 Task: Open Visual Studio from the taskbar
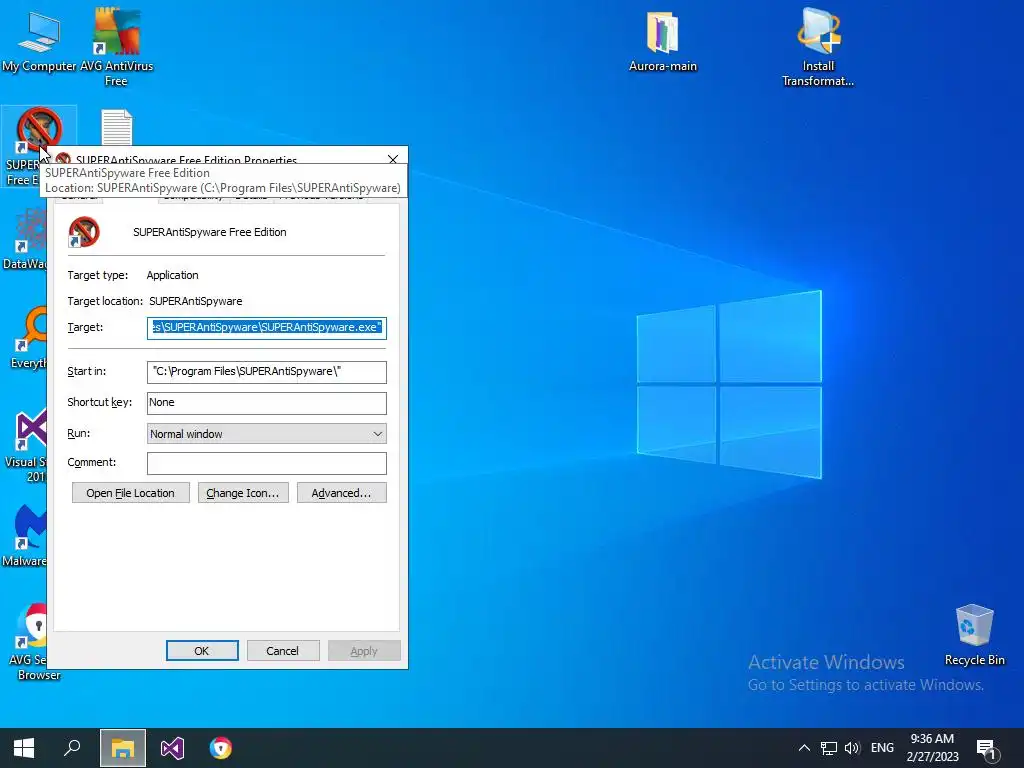pyautogui.click(x=172, y=748)
